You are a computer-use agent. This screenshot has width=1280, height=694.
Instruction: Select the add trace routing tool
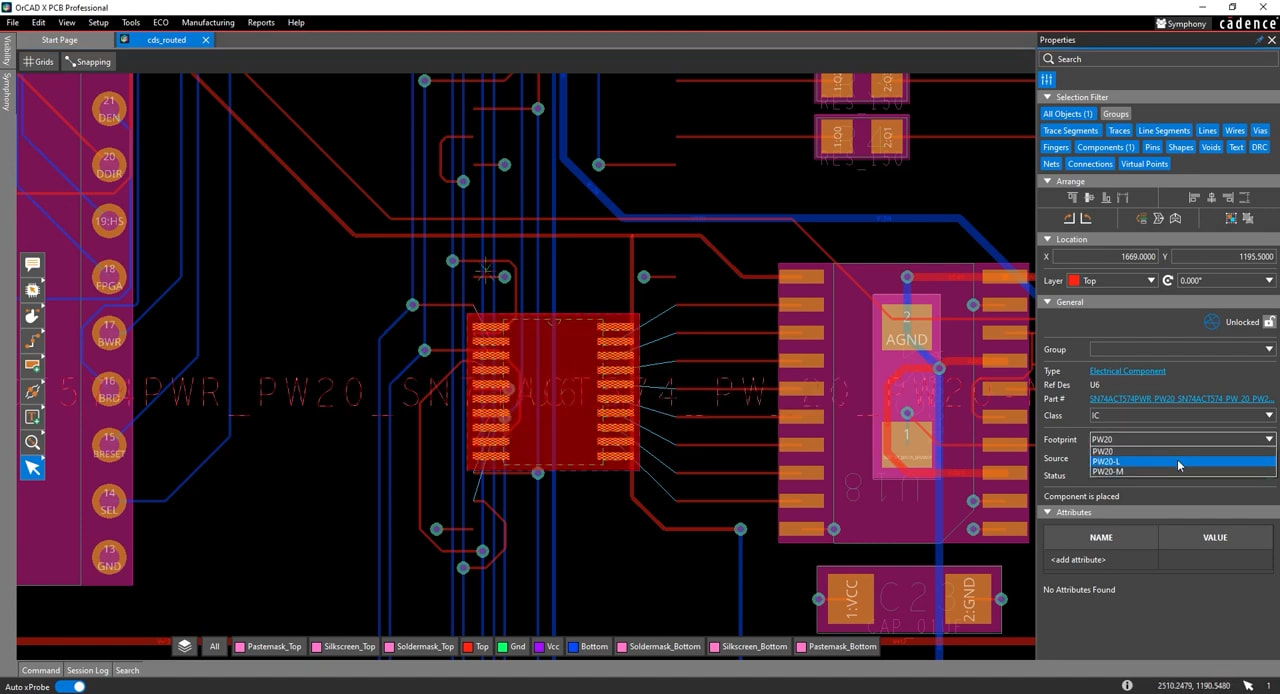coord(32,341)
